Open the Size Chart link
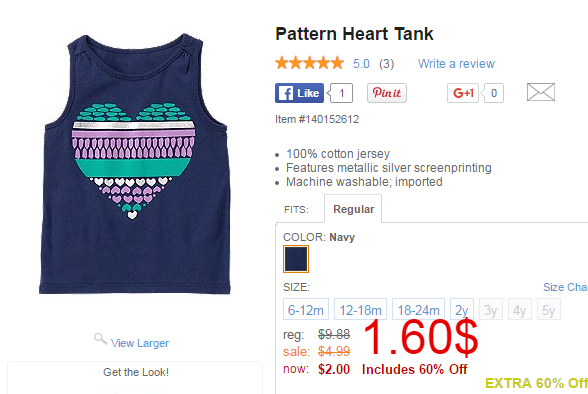This screenshot has width=588, height=394. click(566, 287)
